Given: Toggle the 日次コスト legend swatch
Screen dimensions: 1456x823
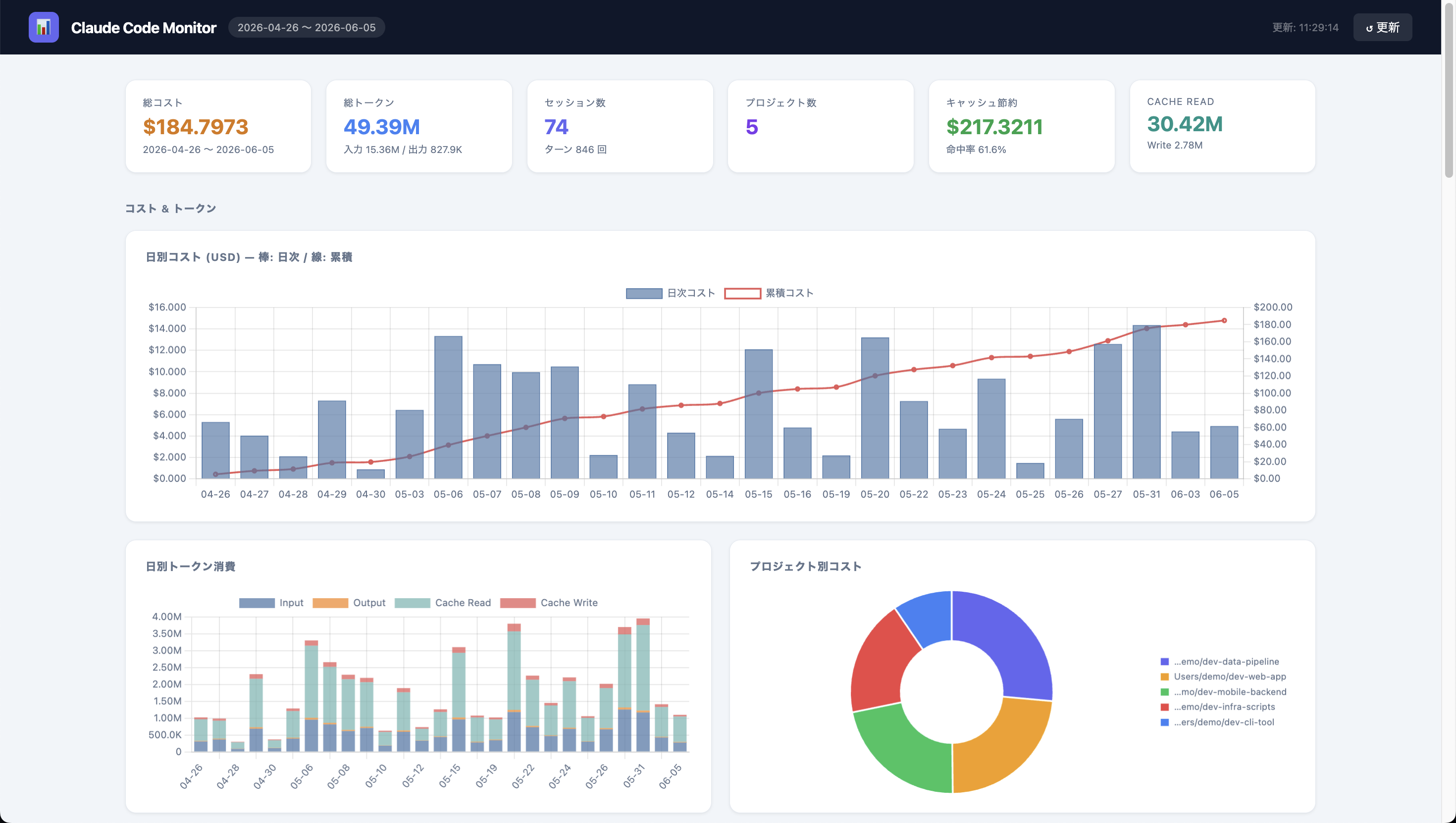Looking at the screenshot, I should click(x=644, y=293).
